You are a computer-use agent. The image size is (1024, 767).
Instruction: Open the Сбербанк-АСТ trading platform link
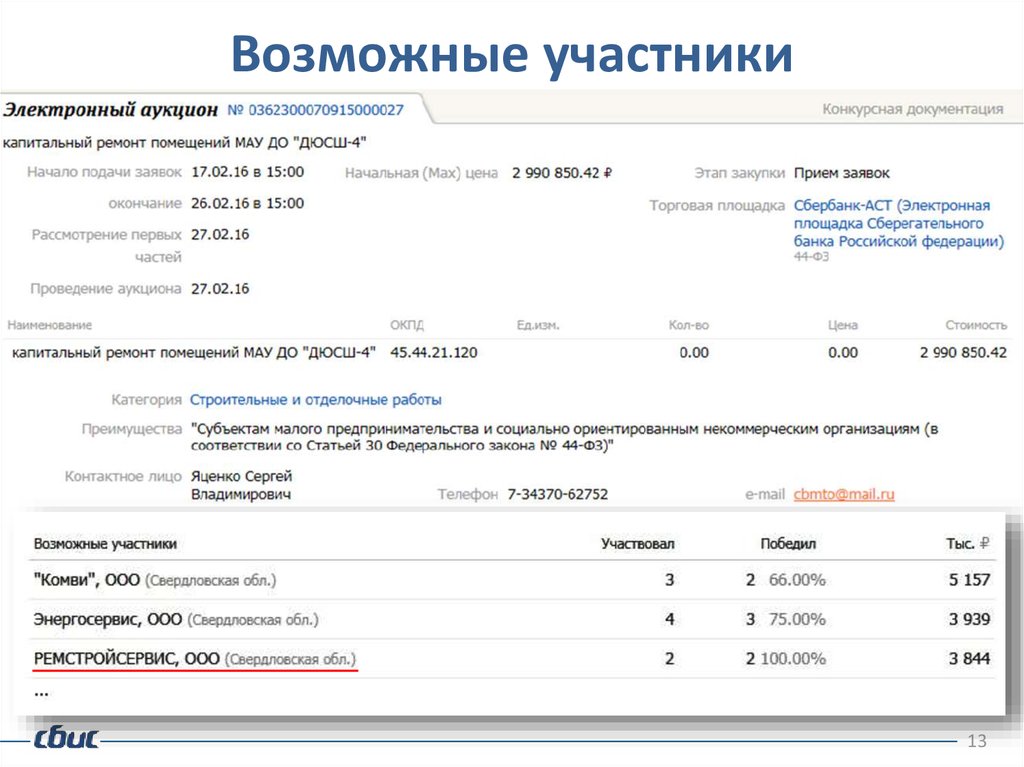899,223
